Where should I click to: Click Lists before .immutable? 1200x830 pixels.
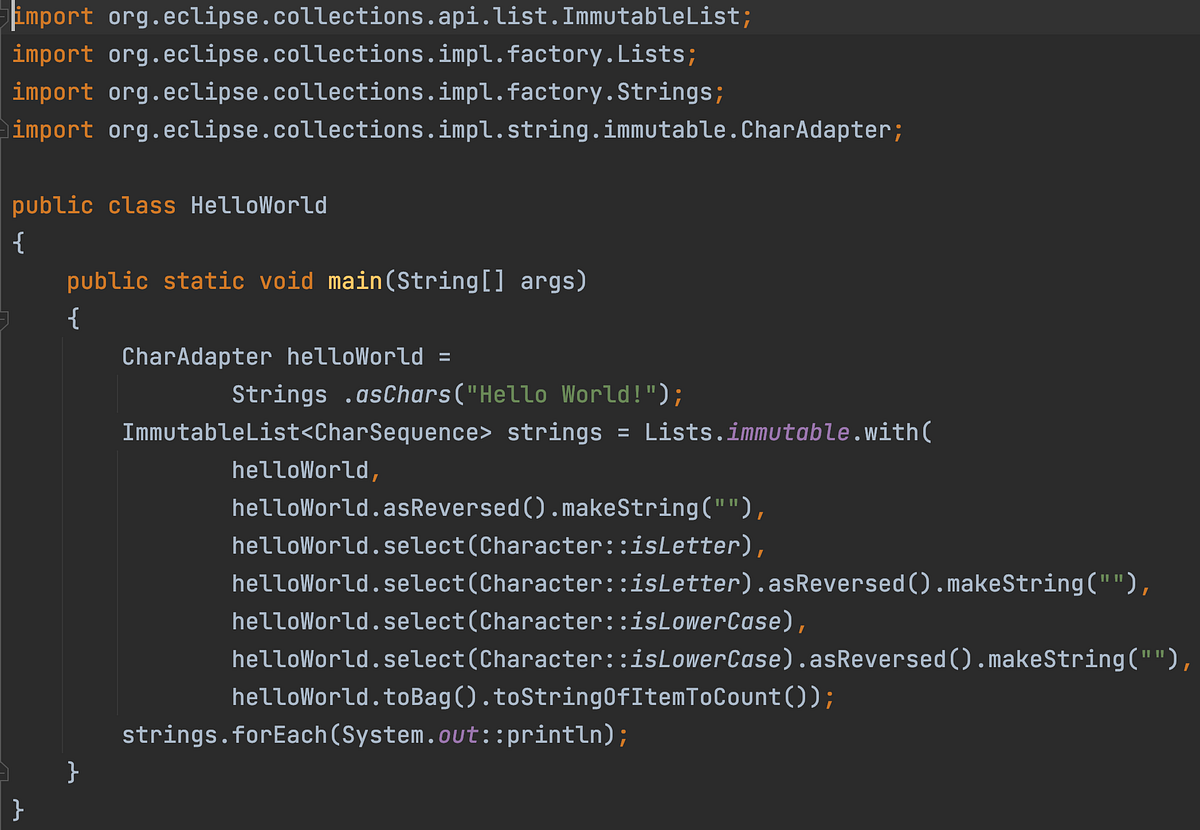[x=679, y=433]
